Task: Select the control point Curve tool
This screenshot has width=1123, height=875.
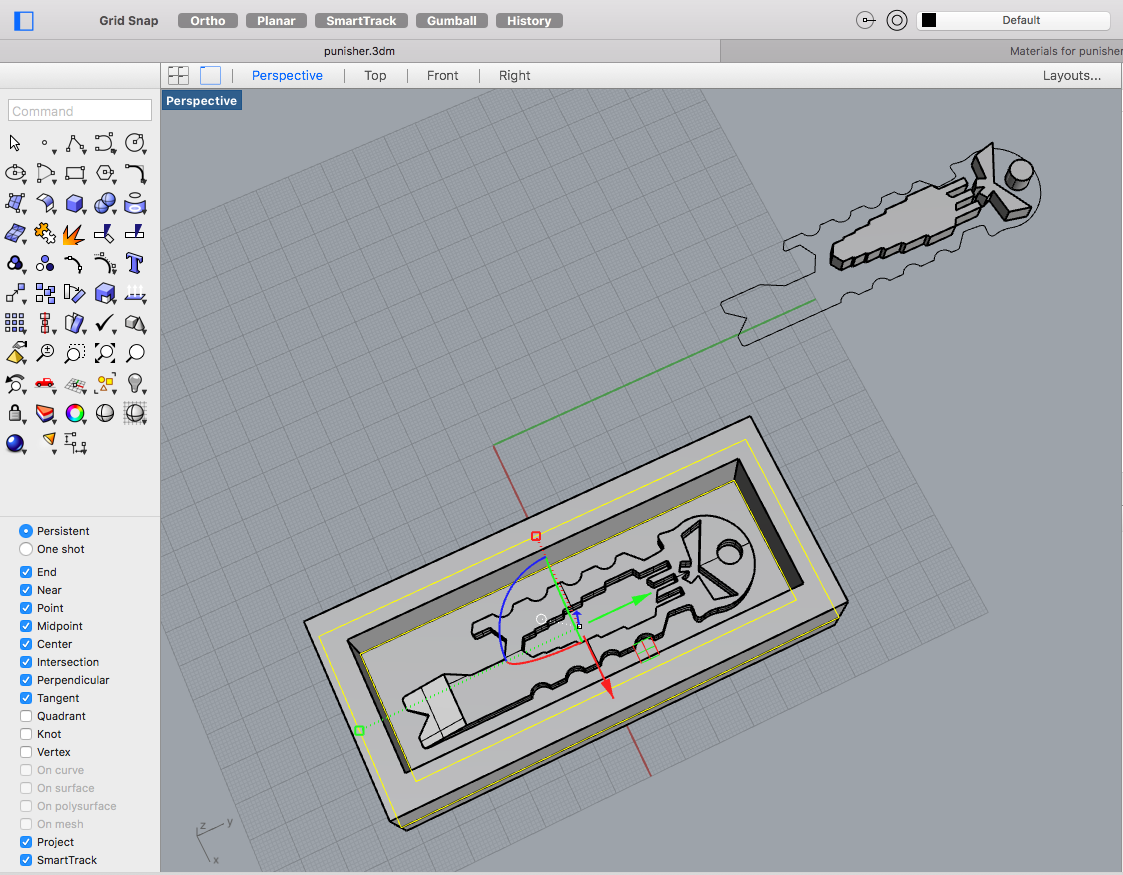Action: click(105, 143)
